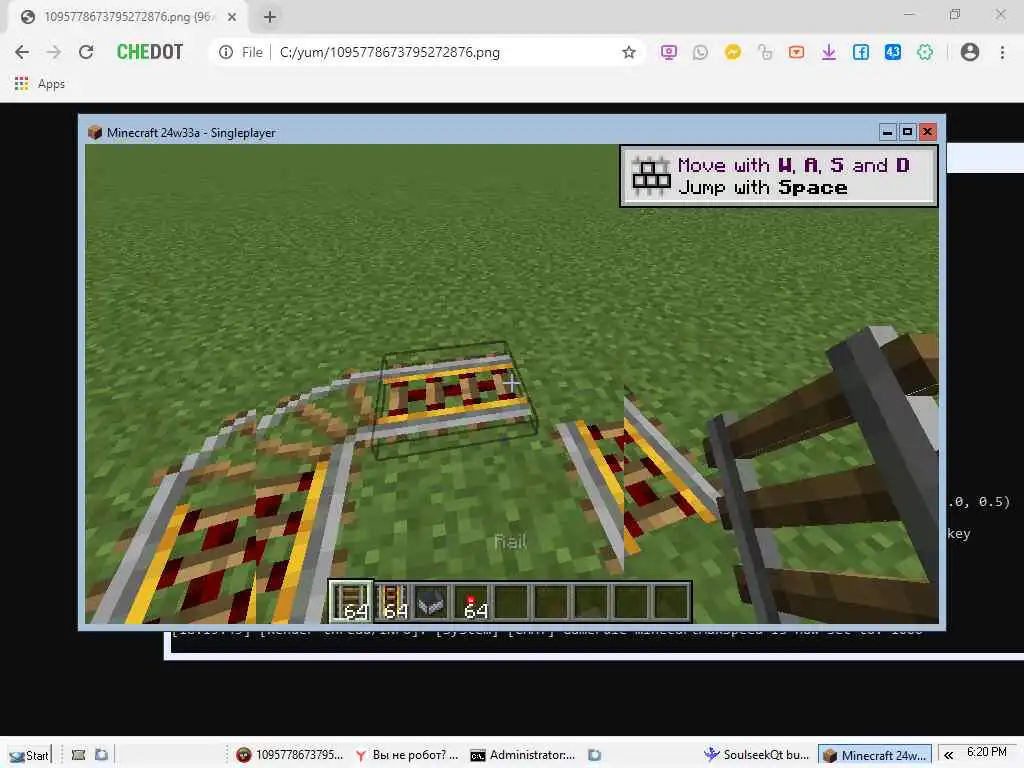Close the 1095778673795272876.png tab
This screenshot has height=768, width=1024.
(x=232, y=17)
